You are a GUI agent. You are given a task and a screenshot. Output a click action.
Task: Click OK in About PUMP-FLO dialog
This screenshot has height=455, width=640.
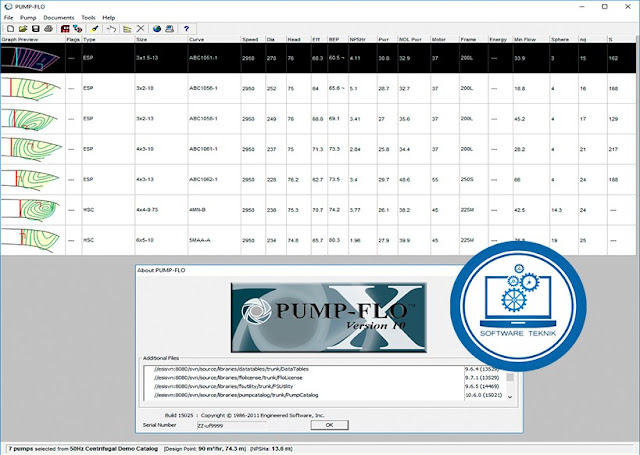(x=329, y=425)
